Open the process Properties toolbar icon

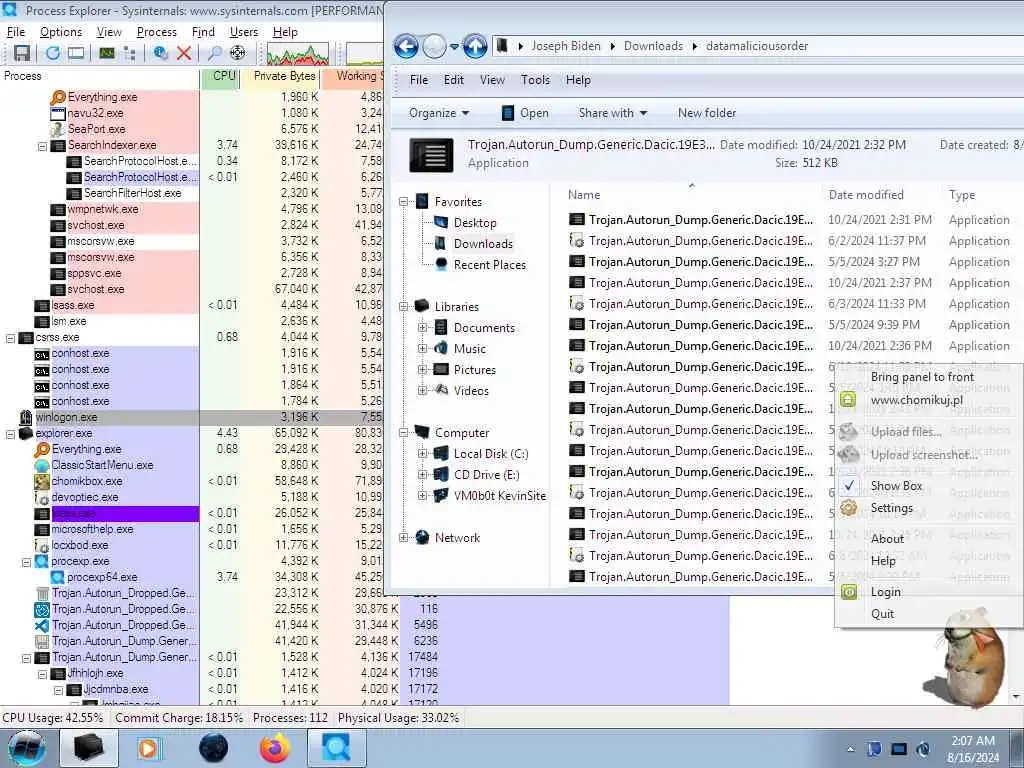click(x=161, y=53)
